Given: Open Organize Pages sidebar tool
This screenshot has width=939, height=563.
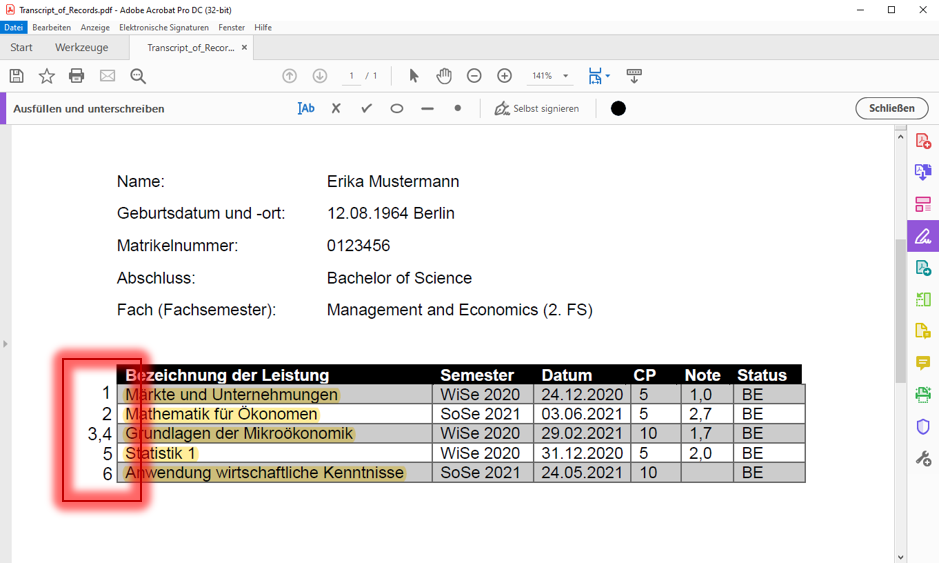Looking at the screenshot, I should [923, 204].
